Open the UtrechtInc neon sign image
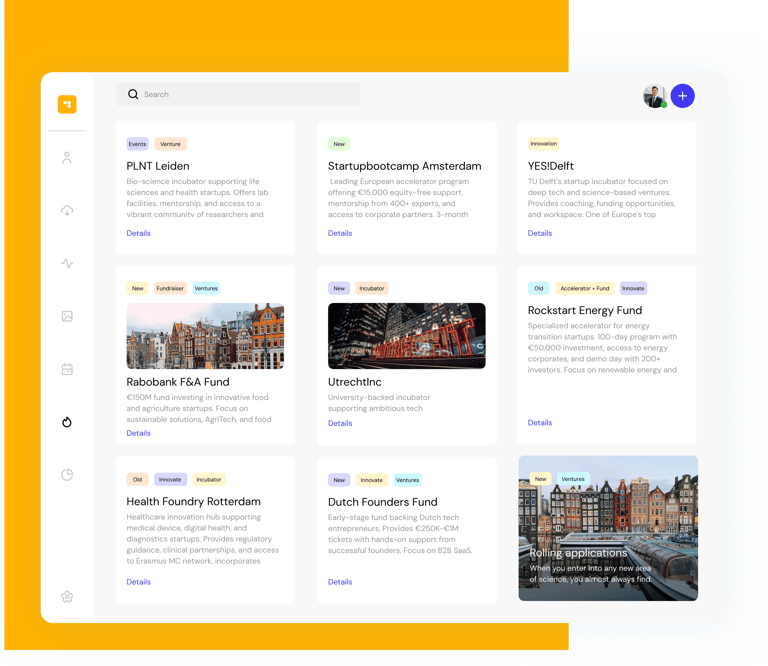Screen dimensions: 768x666 [x=407, y=336]
